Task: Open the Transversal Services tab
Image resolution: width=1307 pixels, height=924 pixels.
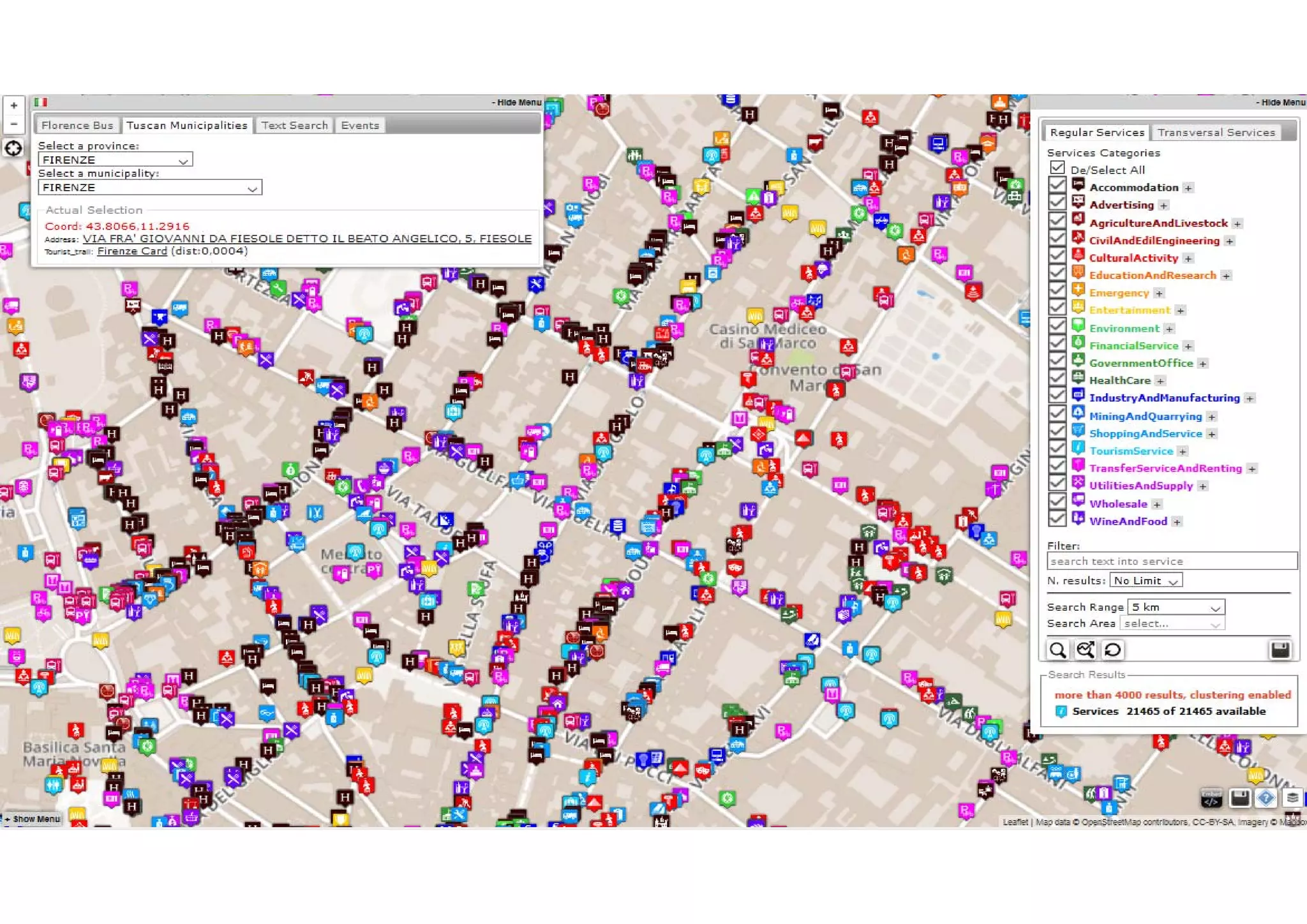Action: tap(1216, 132)
